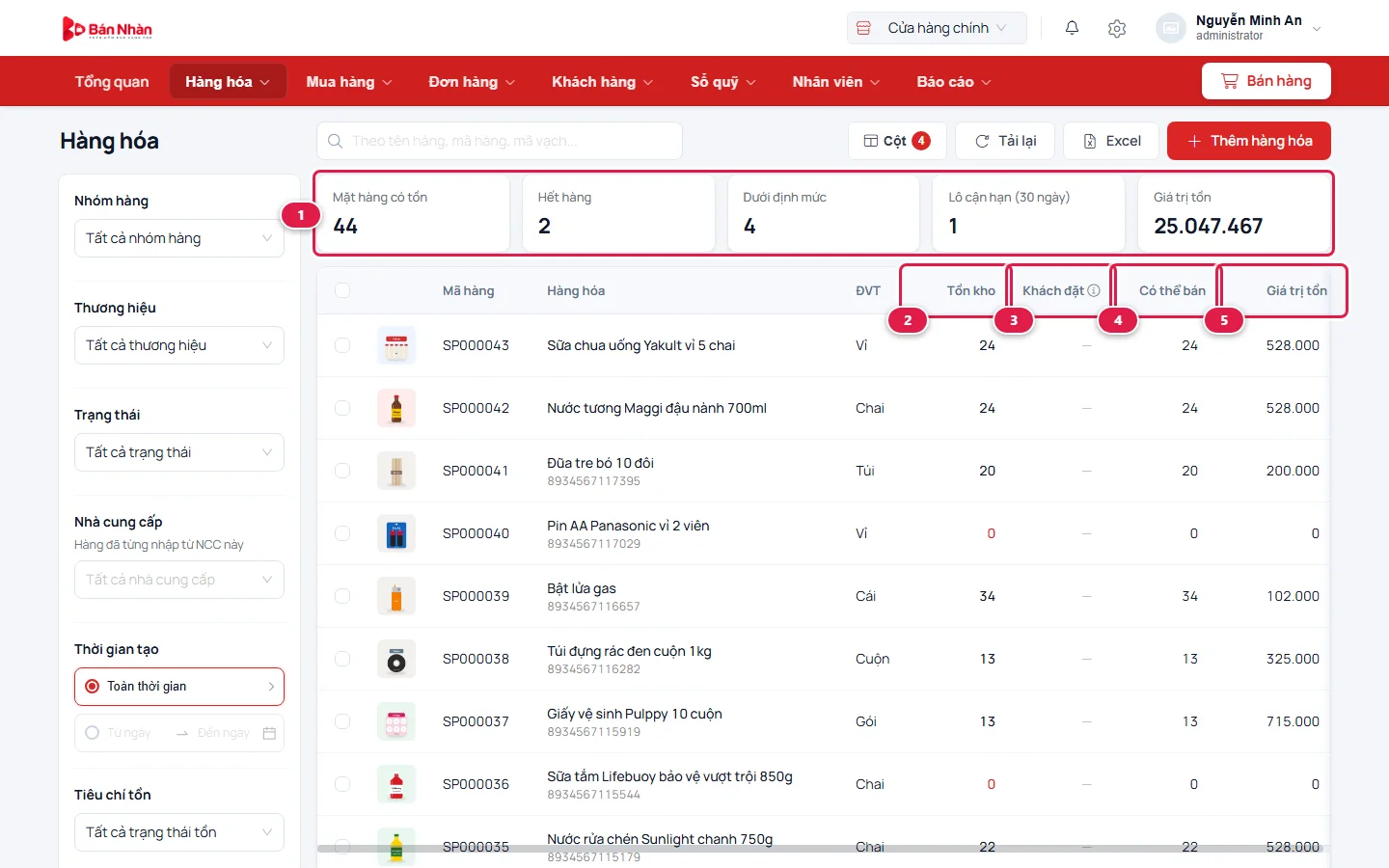Click the Thêm hàng hóa button
The width and height of the screenshot is (1389, 868).
coord(1249,141)
